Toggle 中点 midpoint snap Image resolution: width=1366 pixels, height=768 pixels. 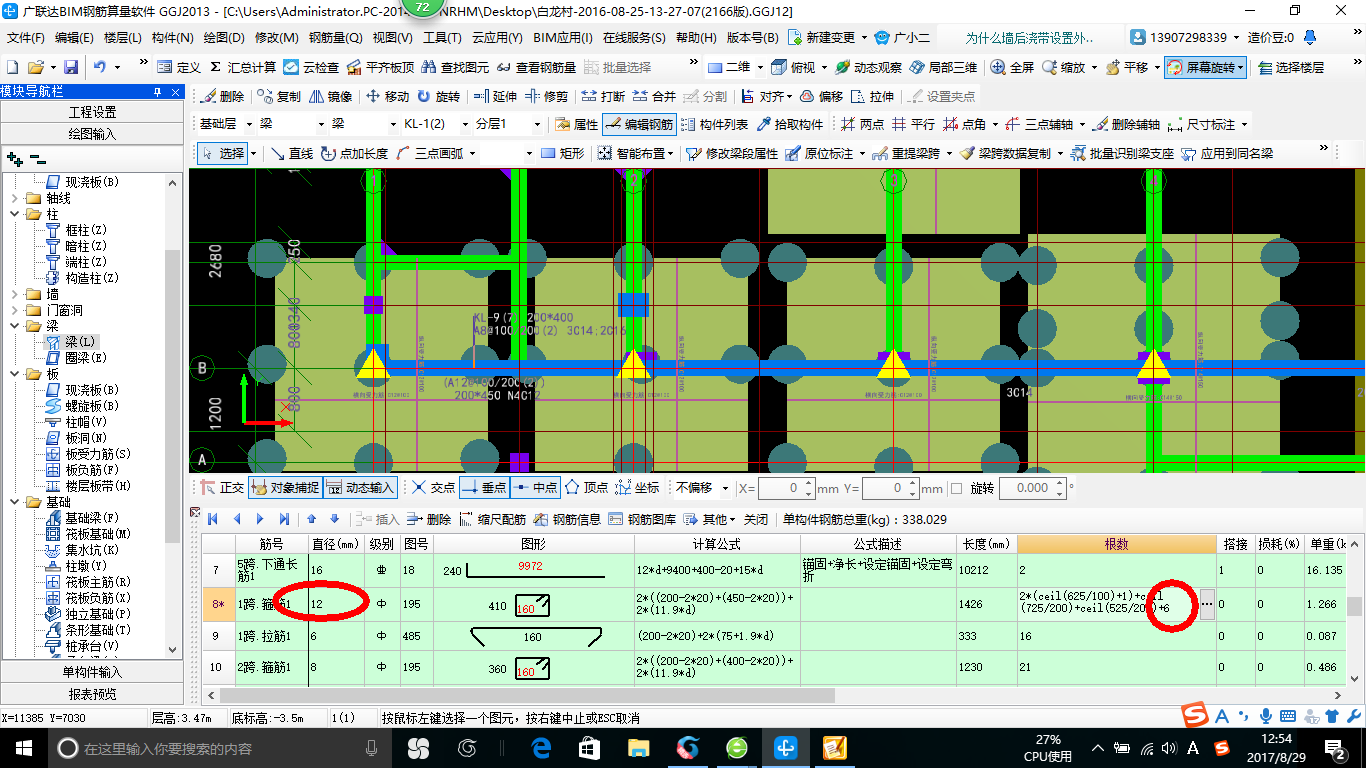tap(535, 487)
